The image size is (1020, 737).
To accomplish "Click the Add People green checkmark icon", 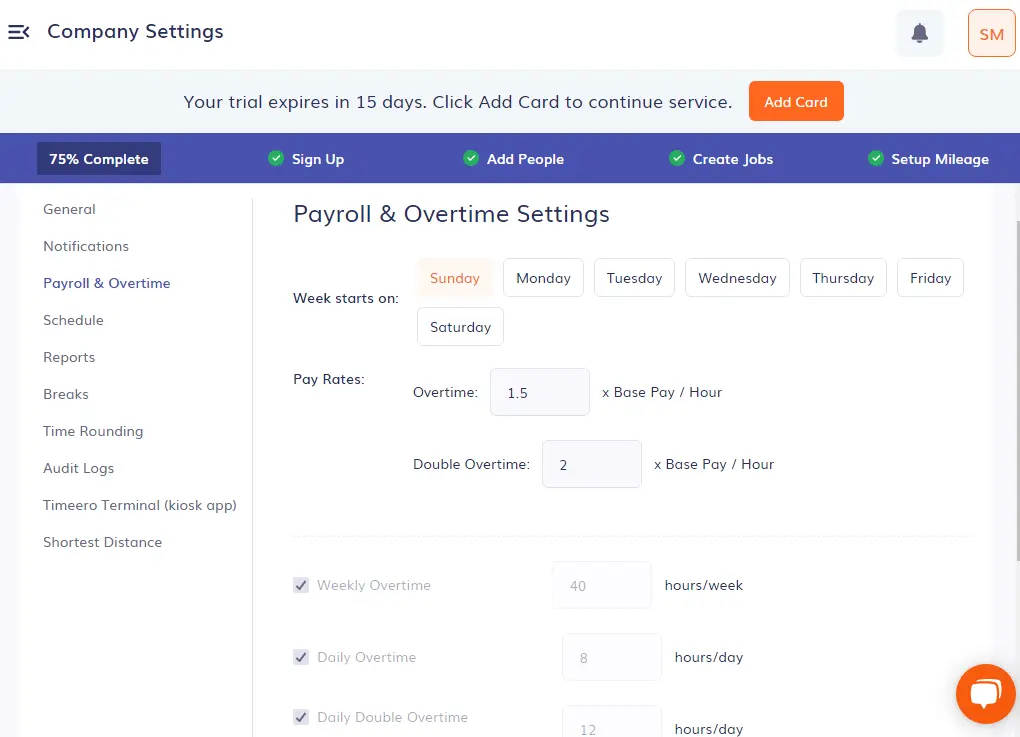I will click(x=471, y=158).
